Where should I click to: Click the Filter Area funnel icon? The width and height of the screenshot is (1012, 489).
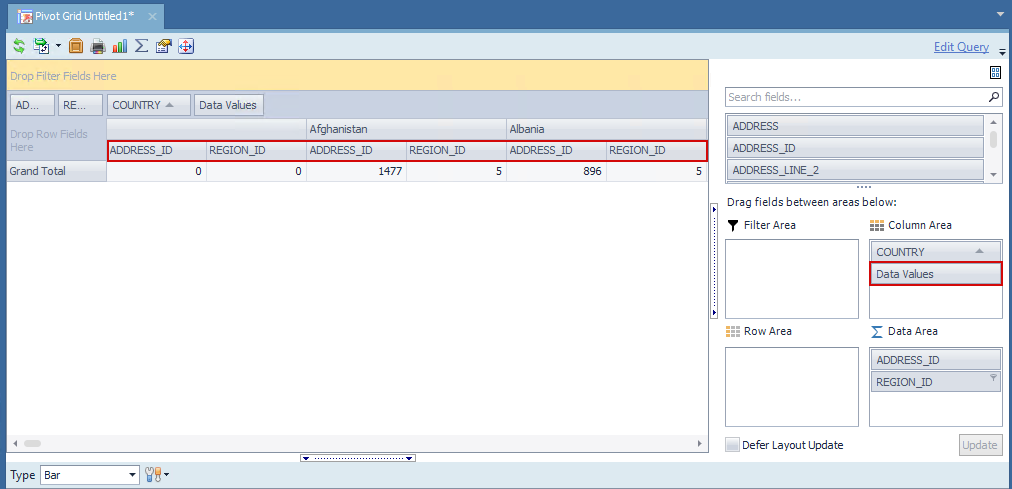(733, 225)
